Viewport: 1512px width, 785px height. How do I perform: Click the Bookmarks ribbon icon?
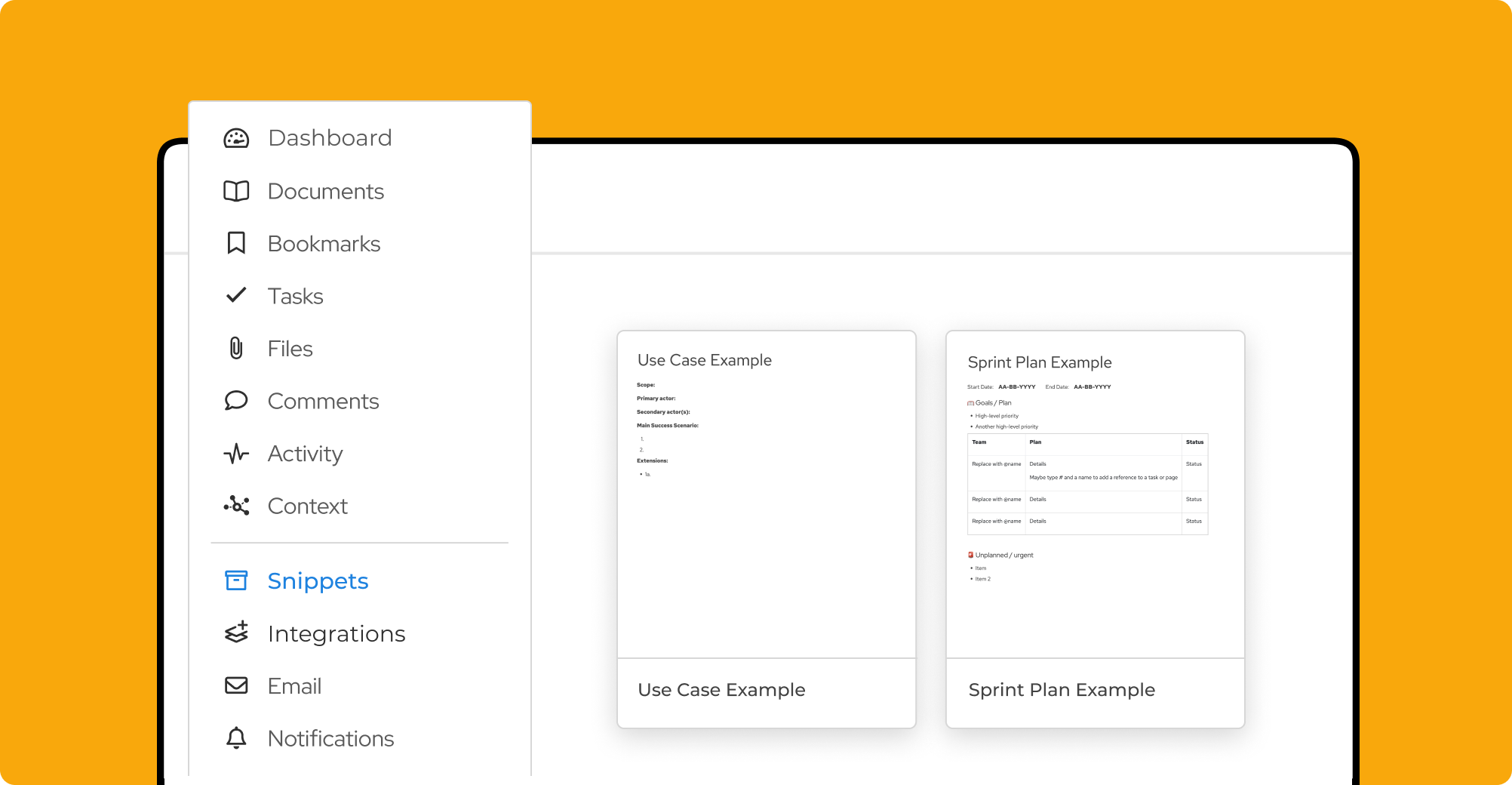pos(236,243)
